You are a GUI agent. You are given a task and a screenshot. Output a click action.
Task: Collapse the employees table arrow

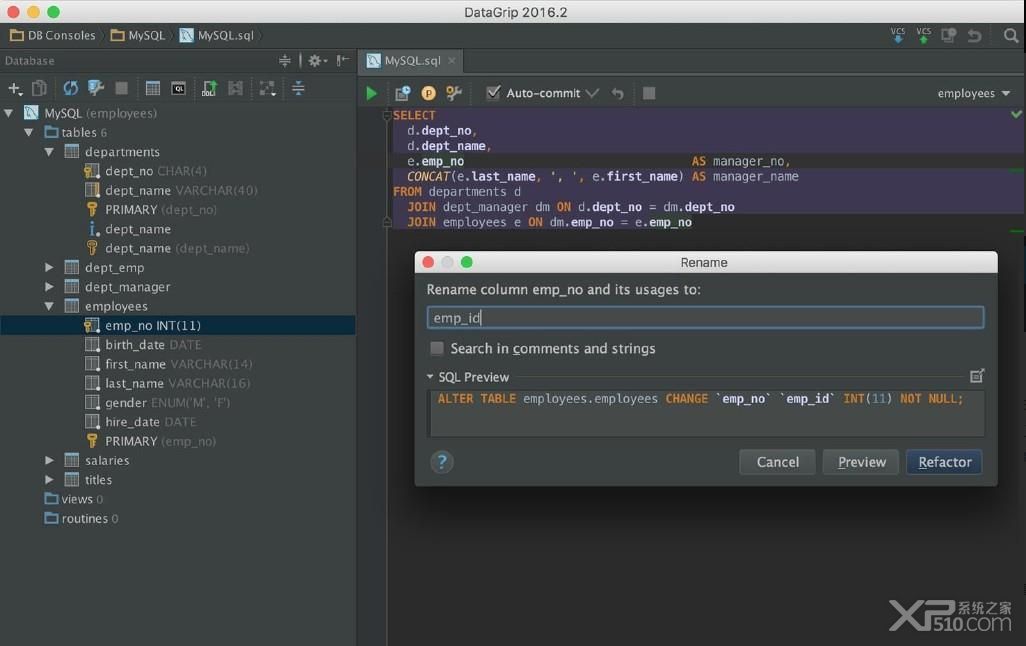[x=49, y=306]
